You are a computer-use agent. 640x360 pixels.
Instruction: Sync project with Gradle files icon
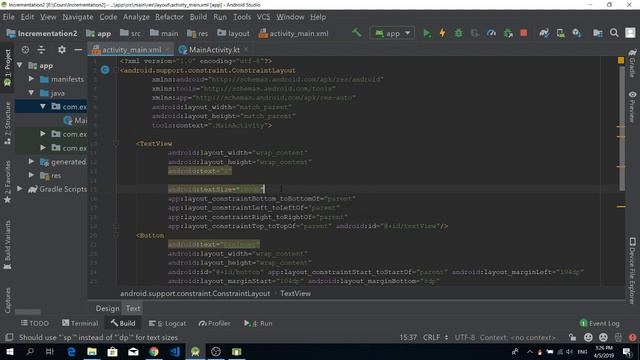point(544,33)
